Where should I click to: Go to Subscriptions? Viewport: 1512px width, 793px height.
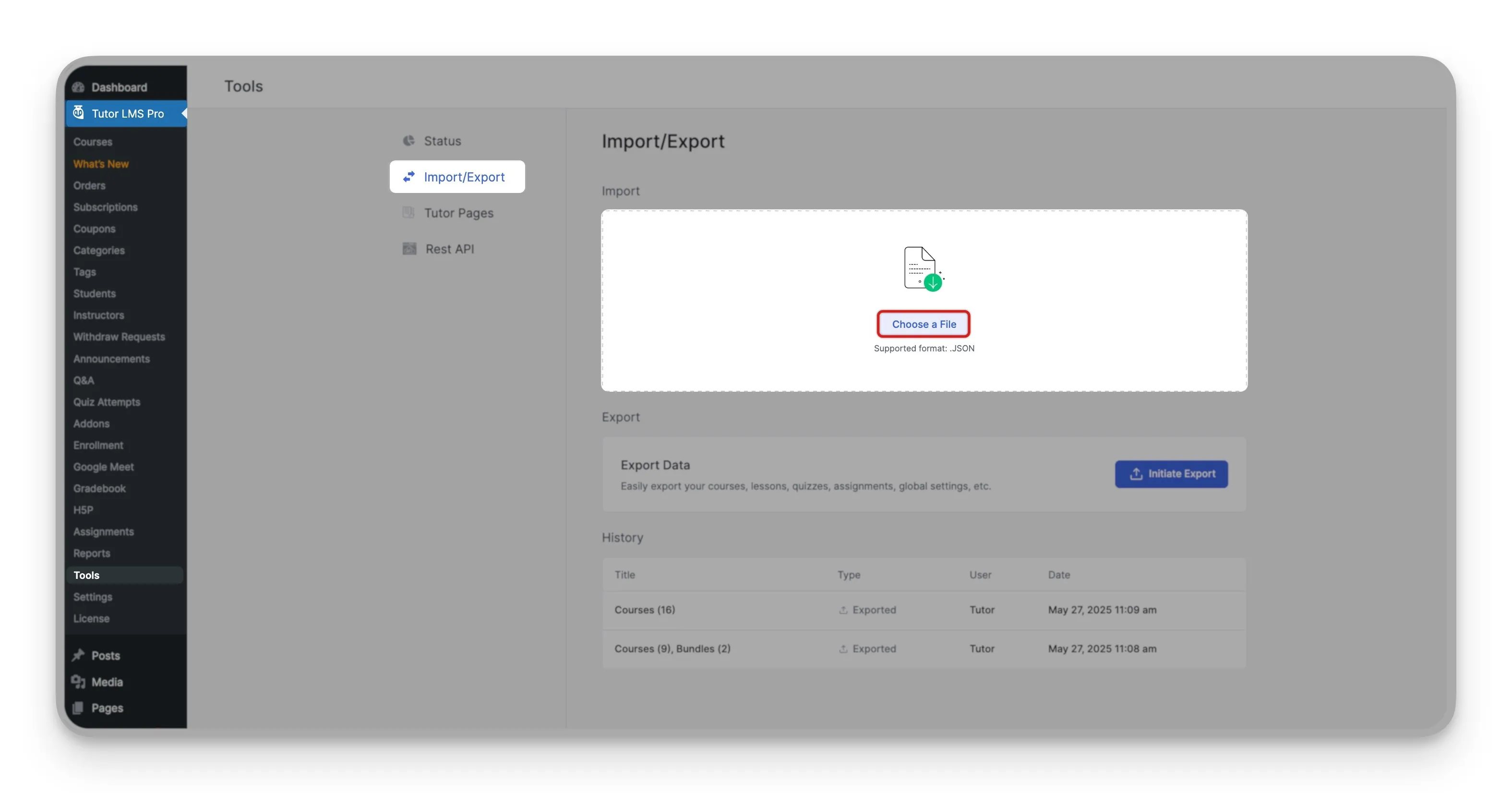click(x=105, y=207)
